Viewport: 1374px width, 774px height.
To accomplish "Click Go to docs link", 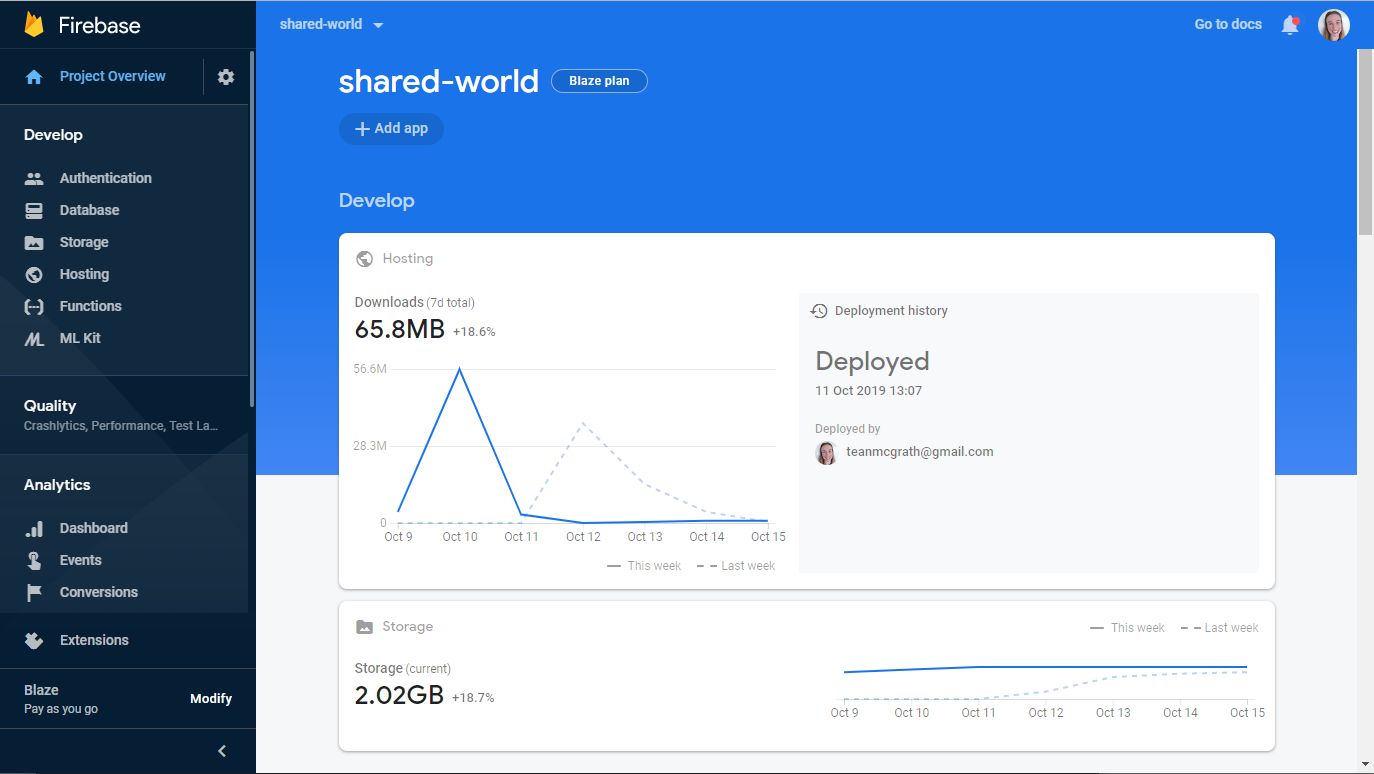I will (x=1228, y=24).
